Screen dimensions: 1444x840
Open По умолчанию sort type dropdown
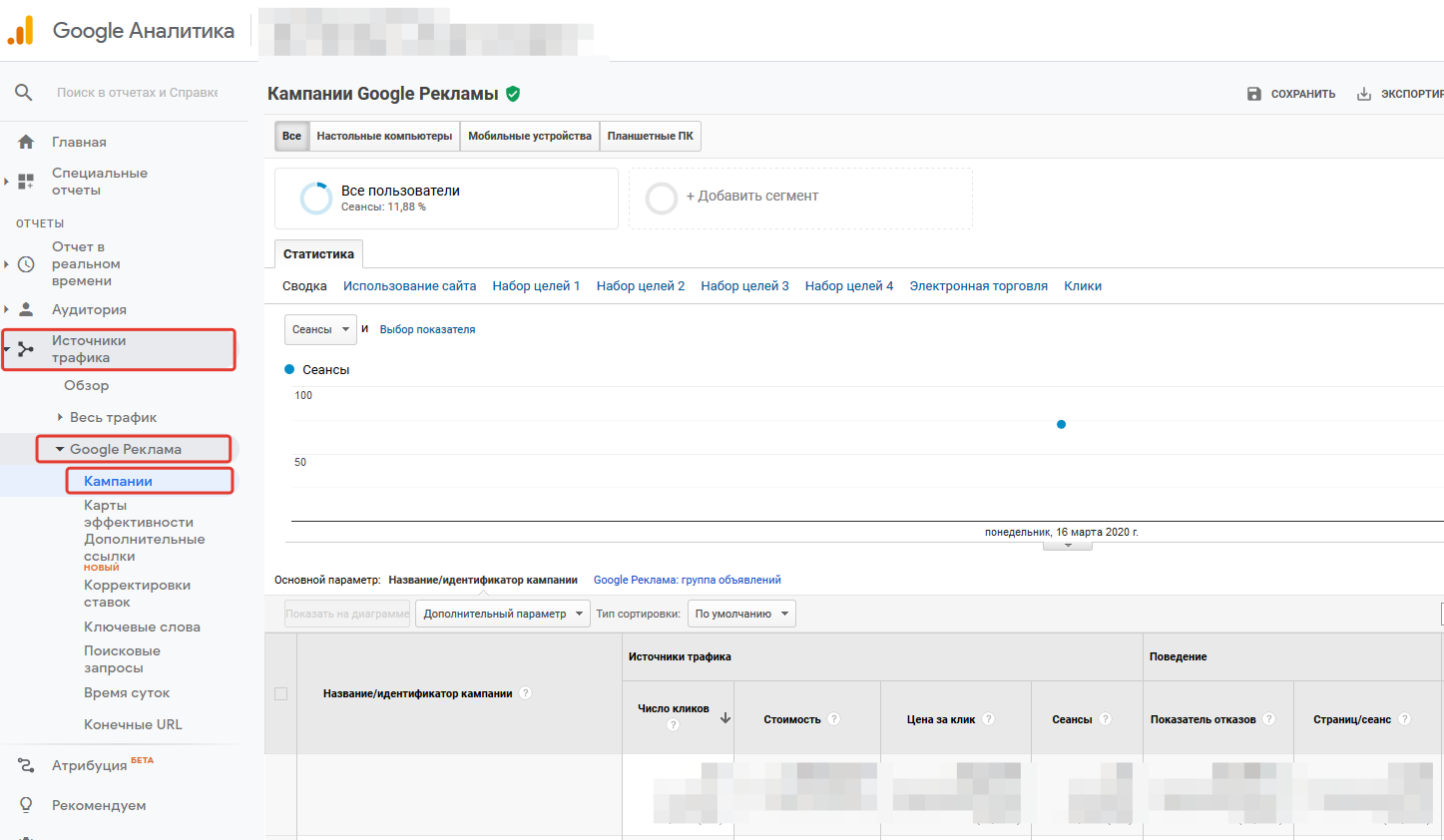[741, 614]
